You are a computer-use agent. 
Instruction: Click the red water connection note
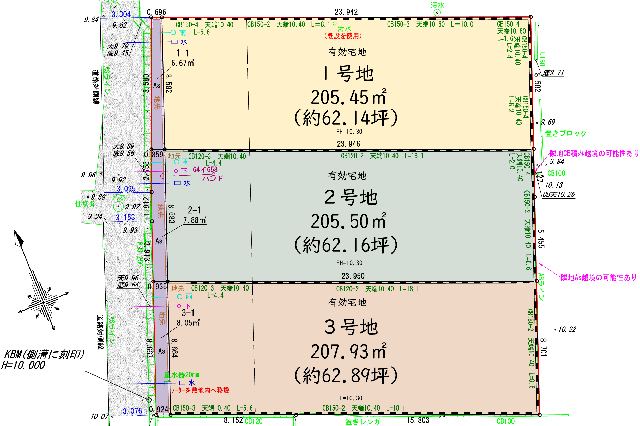(203, 389)
